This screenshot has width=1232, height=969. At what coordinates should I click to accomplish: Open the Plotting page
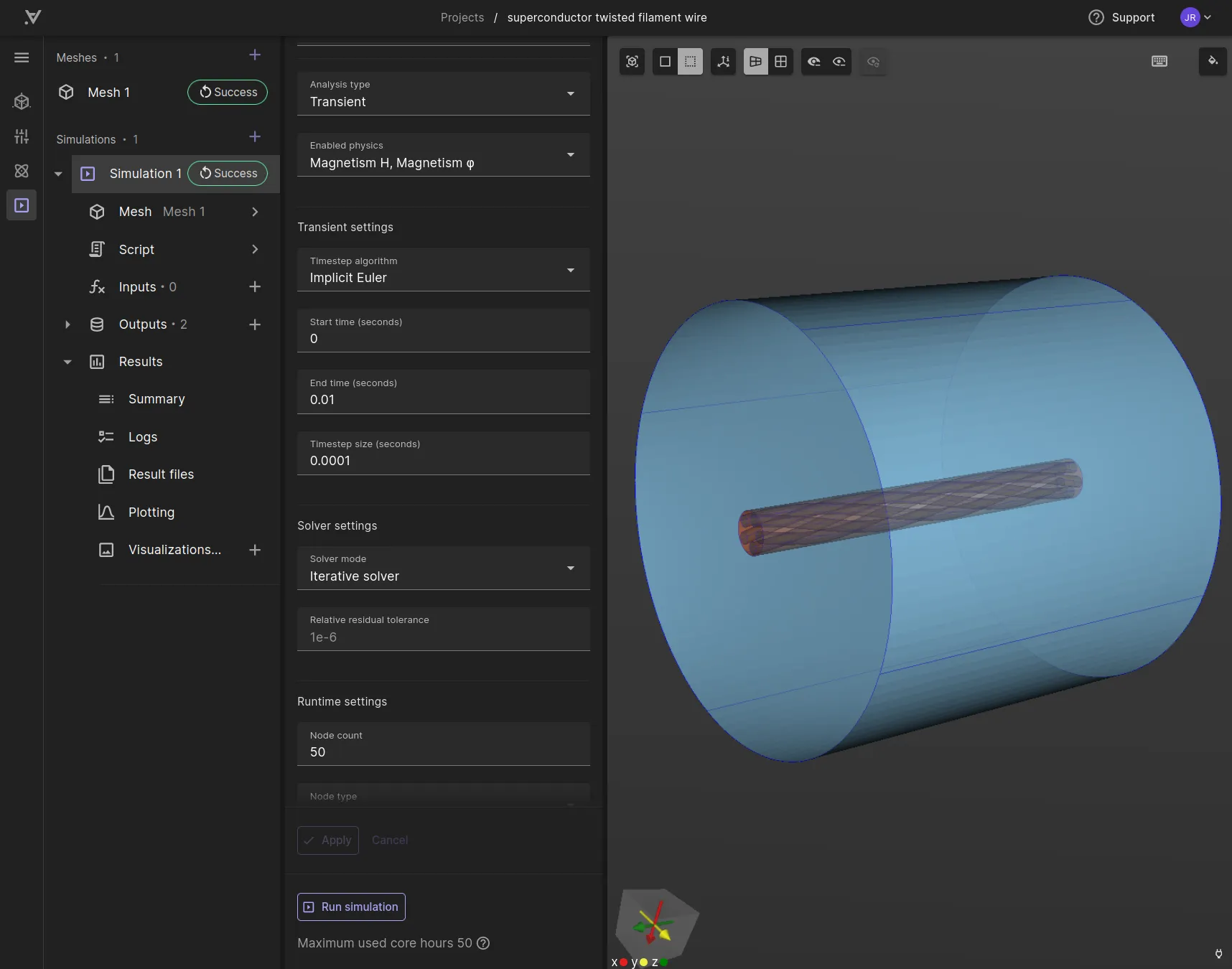tap(151, 512)
